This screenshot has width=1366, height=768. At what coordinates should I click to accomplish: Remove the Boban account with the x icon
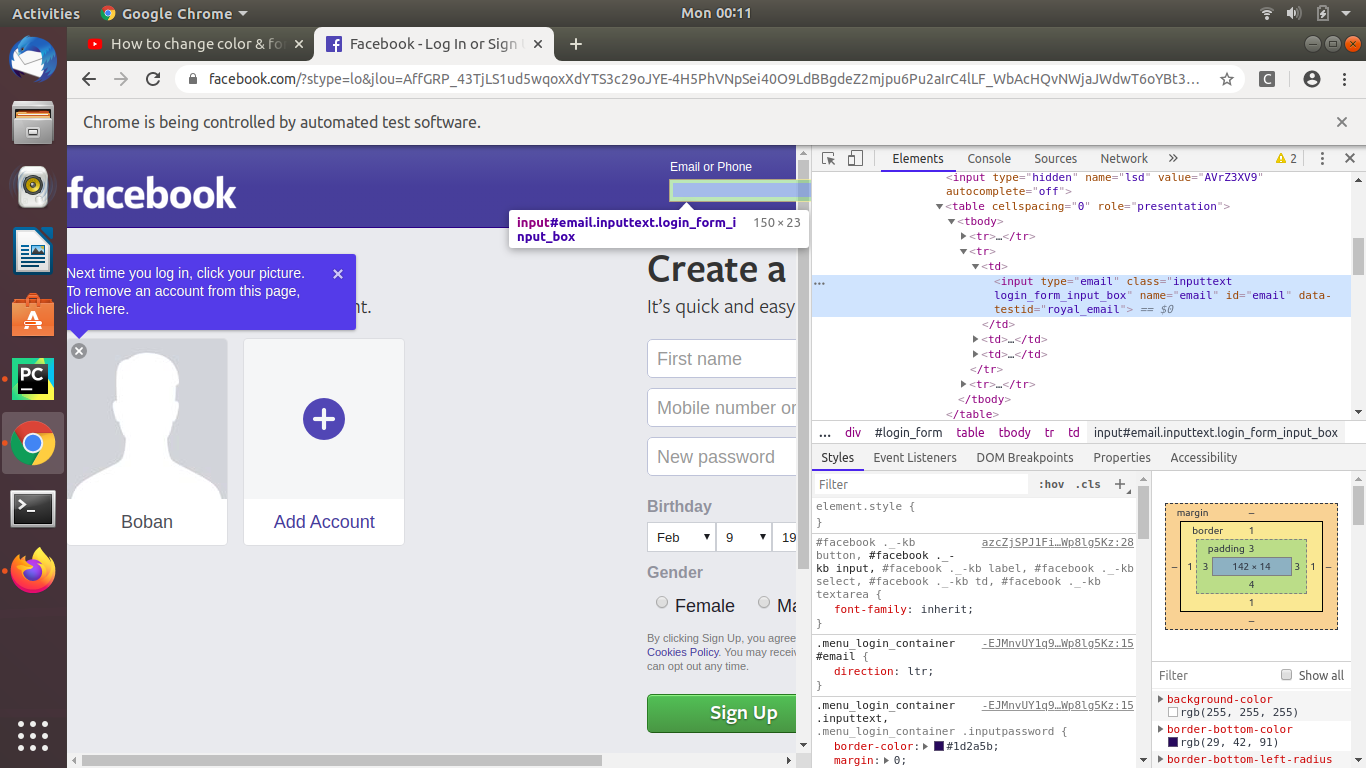coord(79,351)
